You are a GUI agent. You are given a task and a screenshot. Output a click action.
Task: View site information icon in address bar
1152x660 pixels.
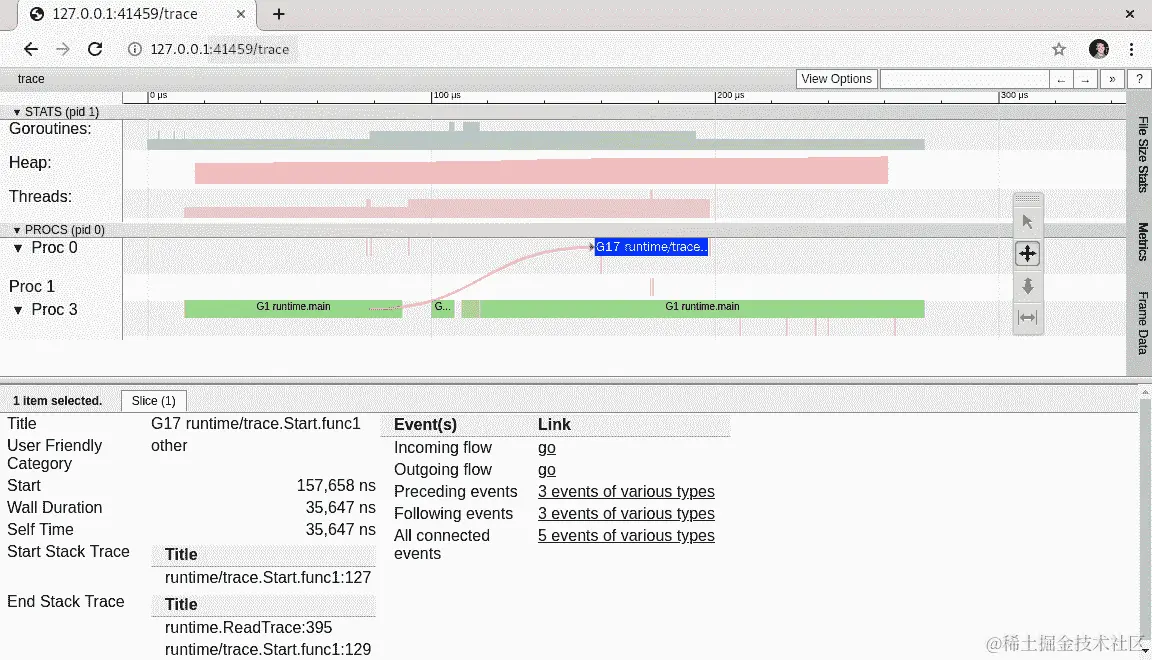pos(134,49)
